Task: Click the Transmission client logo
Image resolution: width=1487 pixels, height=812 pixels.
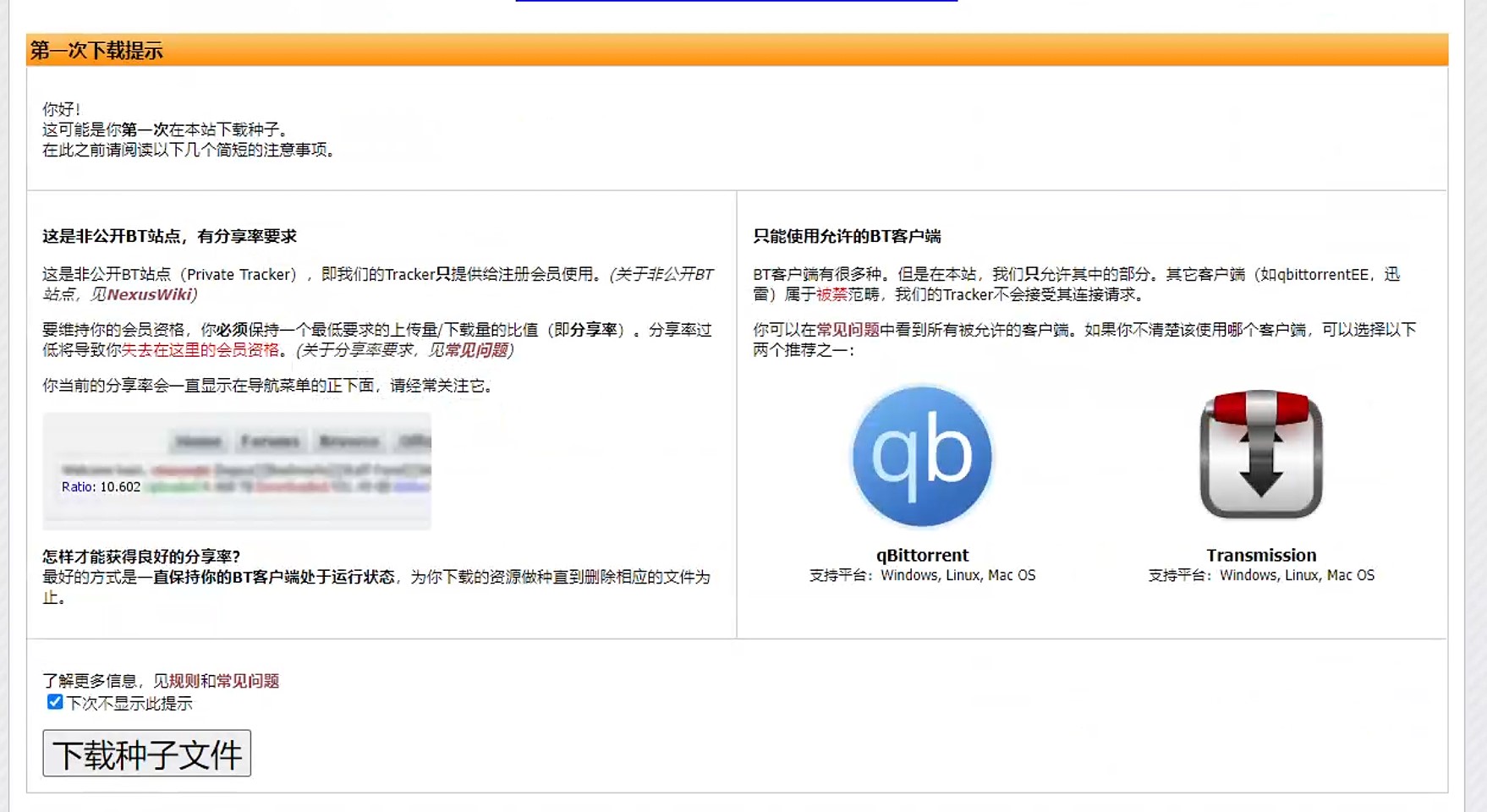Action: point(1261,454)
